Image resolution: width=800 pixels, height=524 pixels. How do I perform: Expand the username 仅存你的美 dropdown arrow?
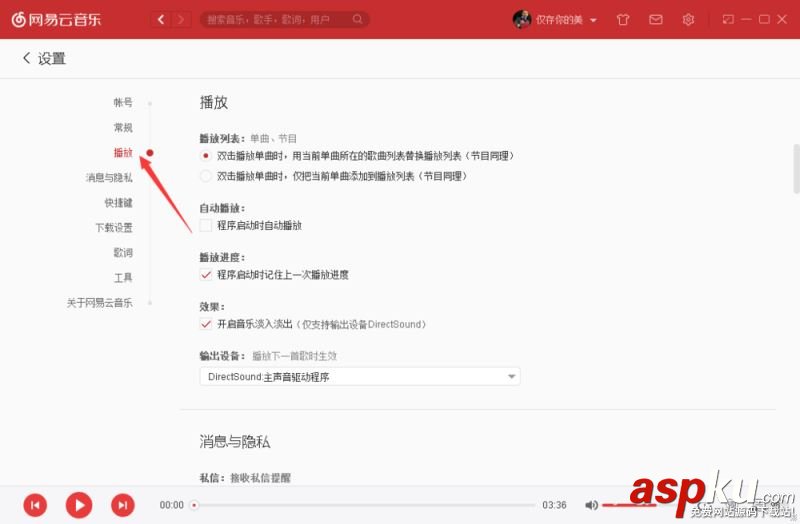593,20
